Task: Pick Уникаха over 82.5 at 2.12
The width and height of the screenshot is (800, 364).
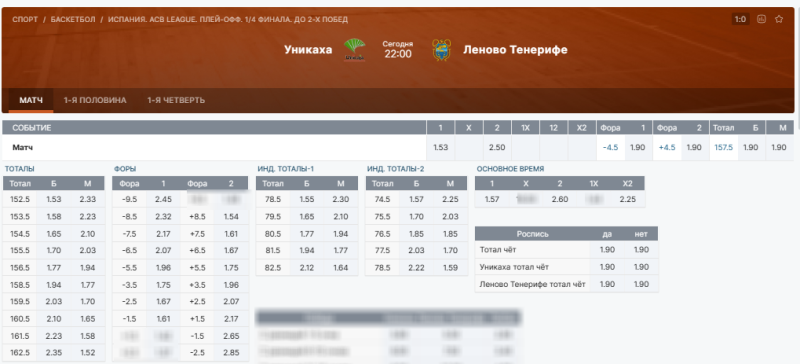Action: click(307, 268)
